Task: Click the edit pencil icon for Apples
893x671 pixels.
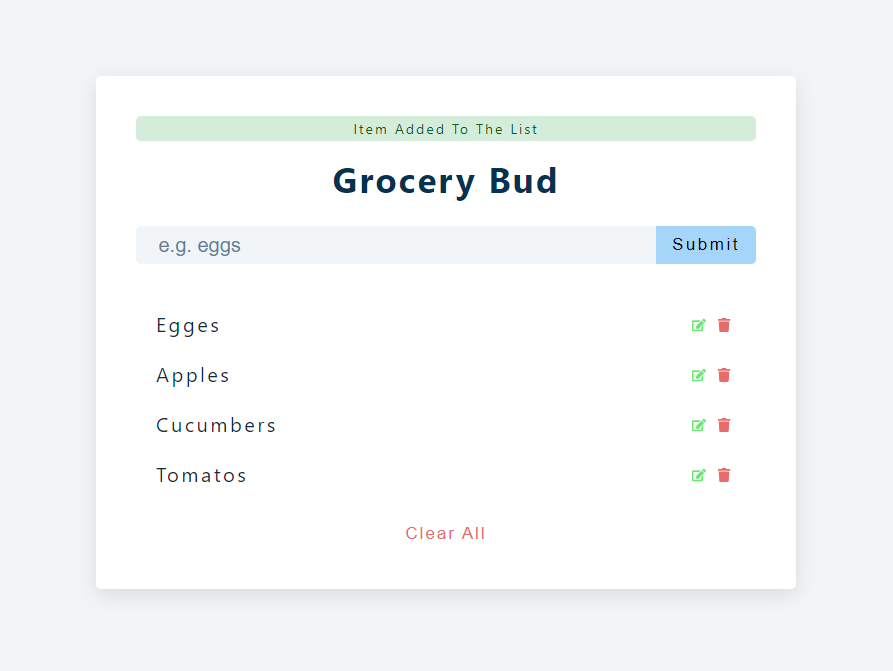Action: click(699, 375)
